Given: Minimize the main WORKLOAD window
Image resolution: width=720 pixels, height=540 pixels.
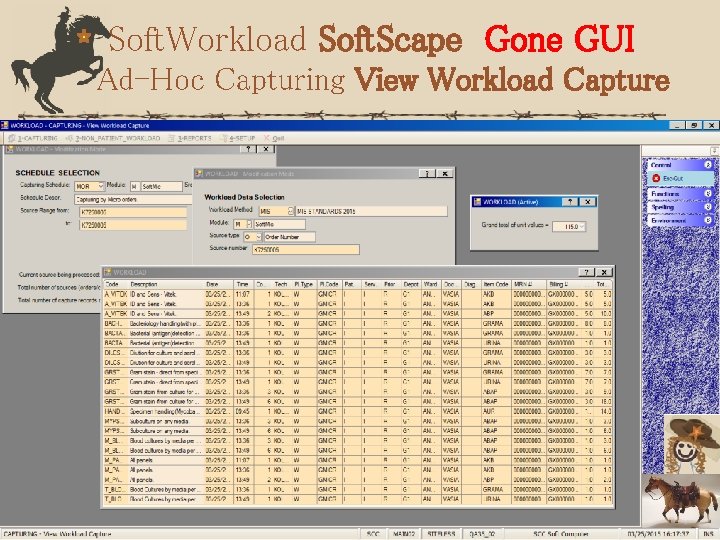Looking at the screenshot, I should click(x=677, y=125).
